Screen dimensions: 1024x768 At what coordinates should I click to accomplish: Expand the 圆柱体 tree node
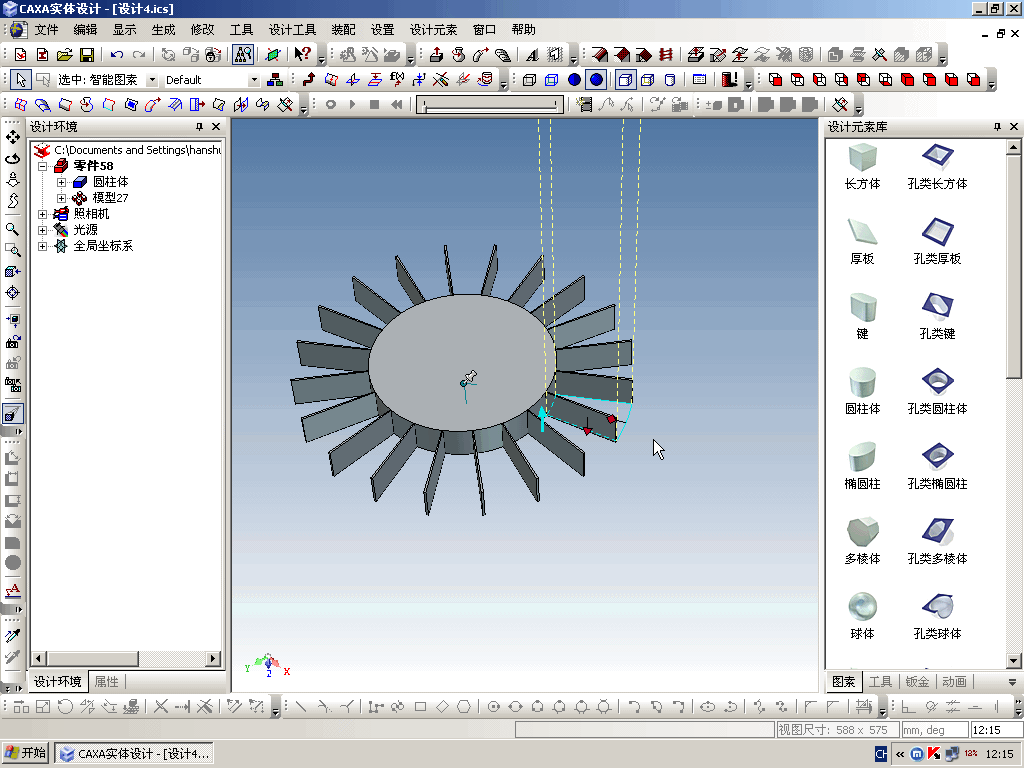(x=61, y=182)
